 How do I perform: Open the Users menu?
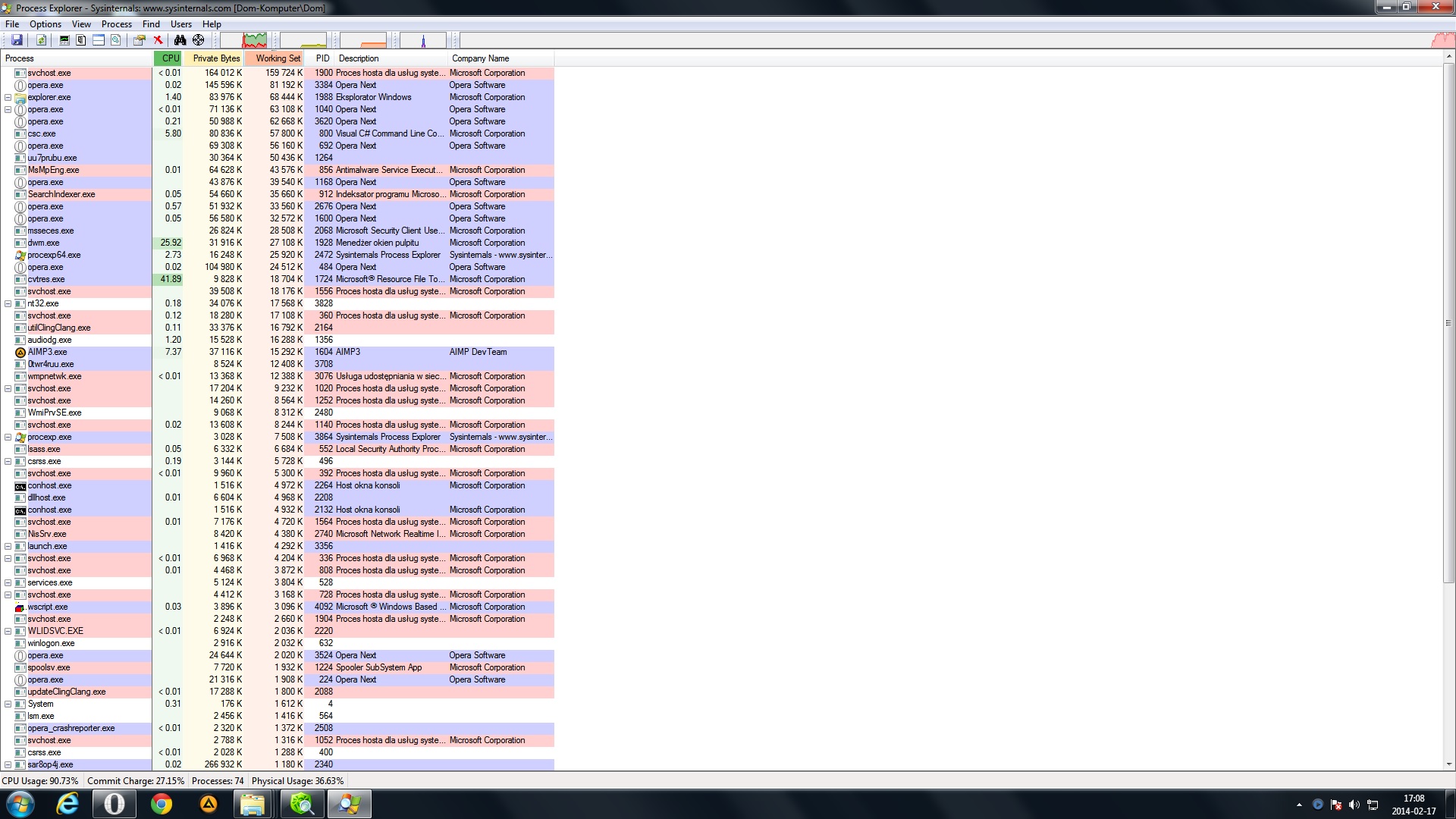[181, 24]
